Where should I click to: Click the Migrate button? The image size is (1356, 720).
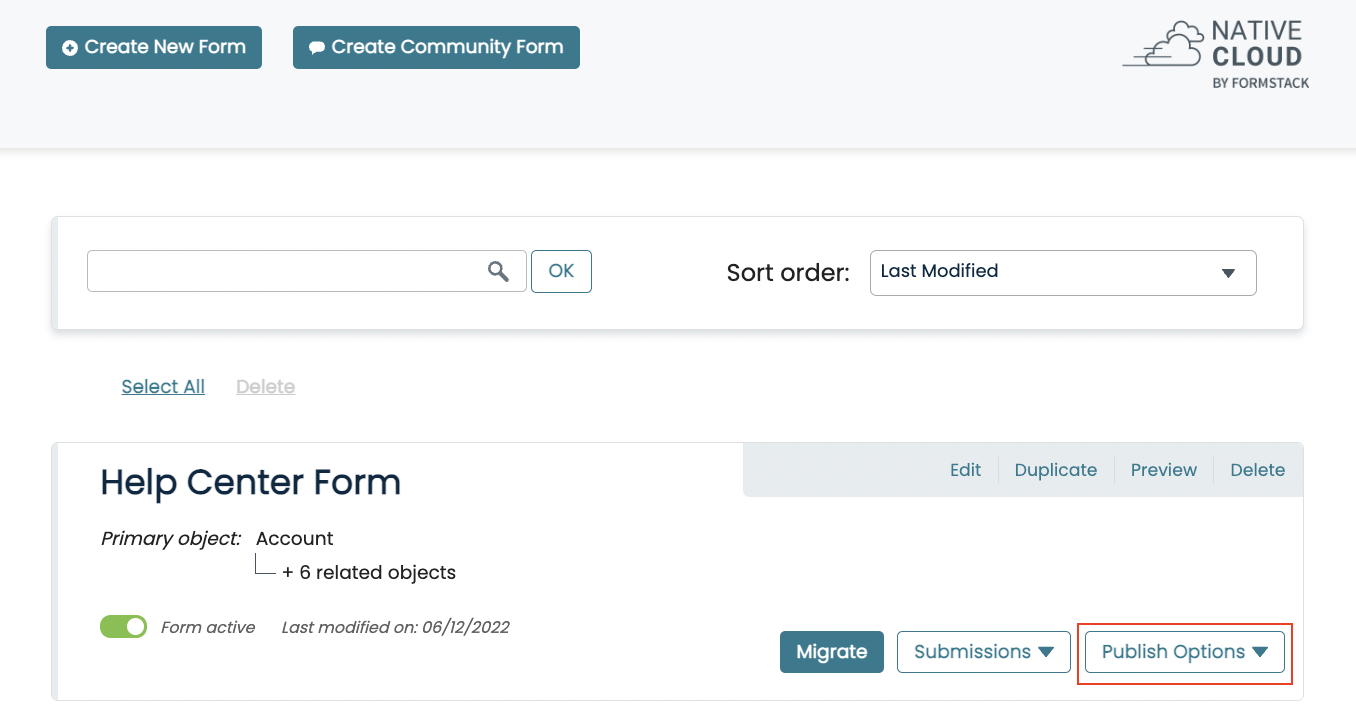click(x=831, y=651)
